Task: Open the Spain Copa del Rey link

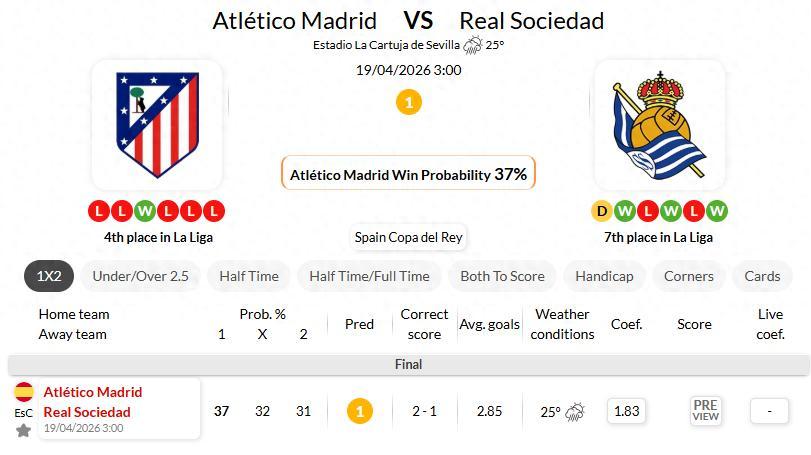Action: [408, 238]
